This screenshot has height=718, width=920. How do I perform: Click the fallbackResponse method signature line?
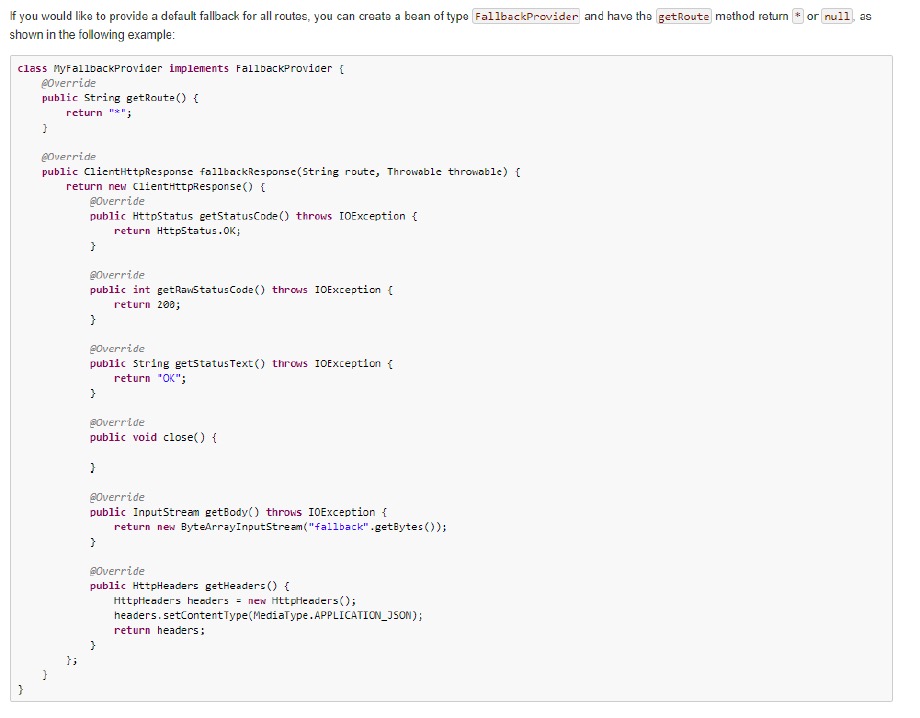click(281, 172)
